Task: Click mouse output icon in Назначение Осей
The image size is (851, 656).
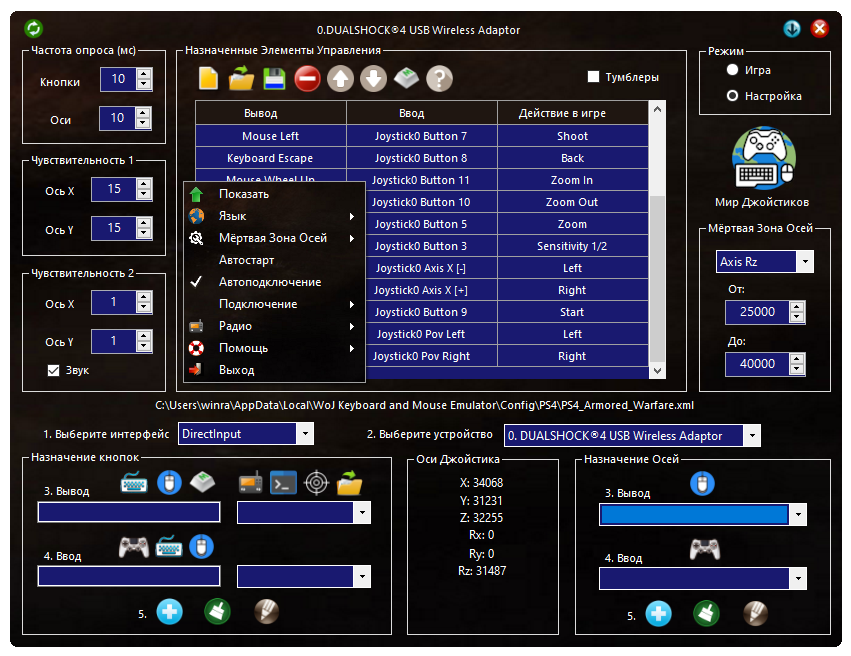Action: 702,483
